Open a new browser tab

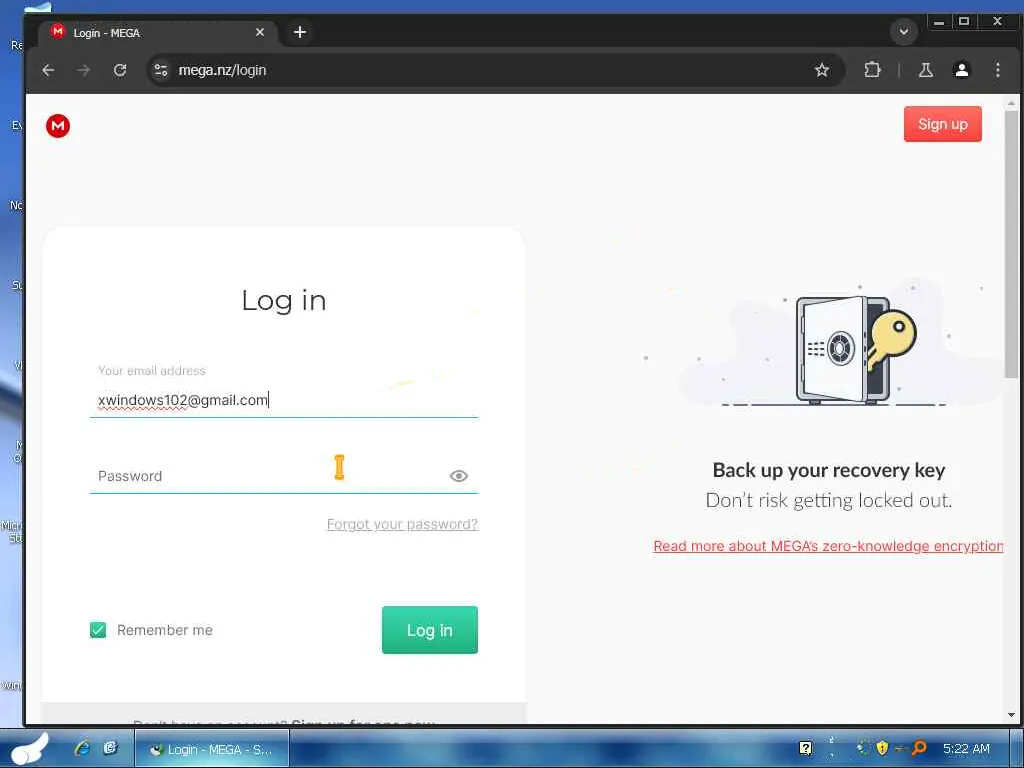click(300, 32)
